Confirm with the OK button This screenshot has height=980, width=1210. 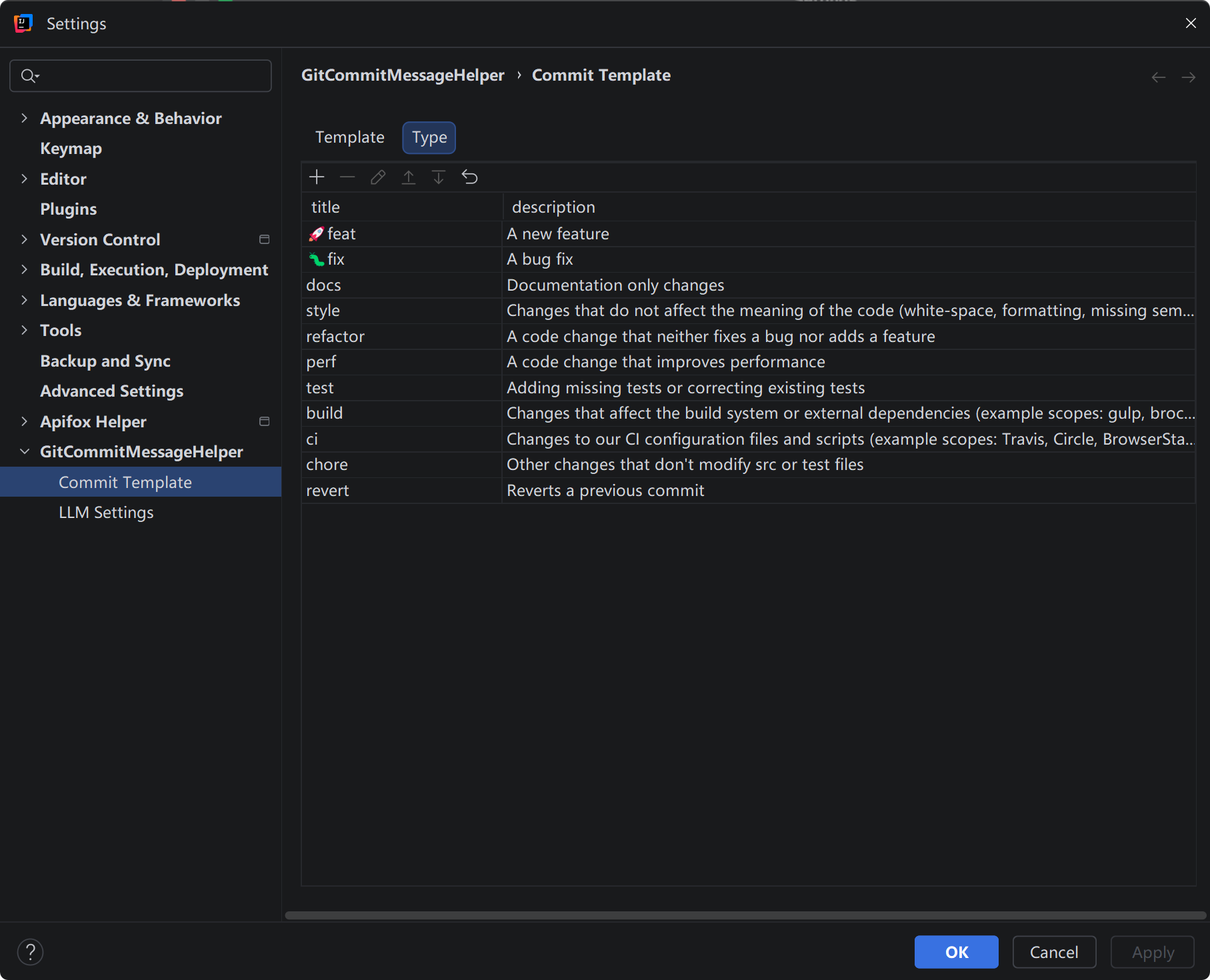(x=957, y=952)
